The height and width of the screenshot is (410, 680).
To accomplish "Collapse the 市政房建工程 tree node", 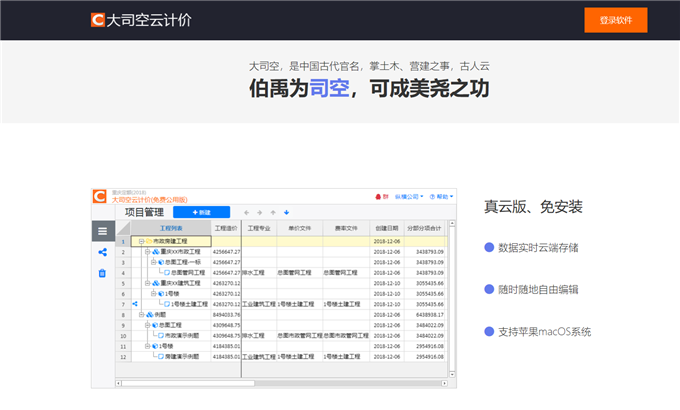I will click(140, 241).
